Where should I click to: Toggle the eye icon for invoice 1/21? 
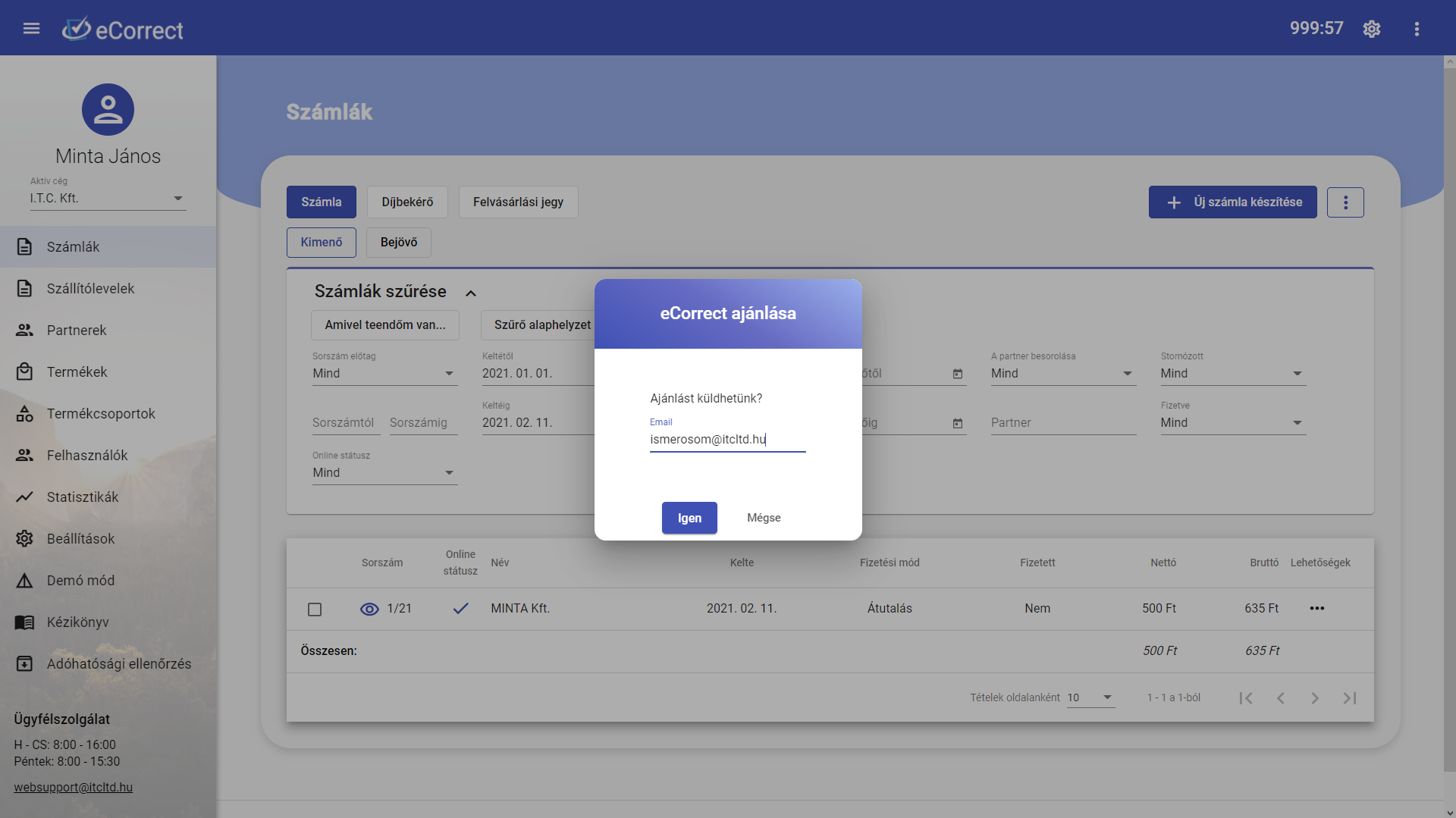pyautogui.click(x=369, y=609)
